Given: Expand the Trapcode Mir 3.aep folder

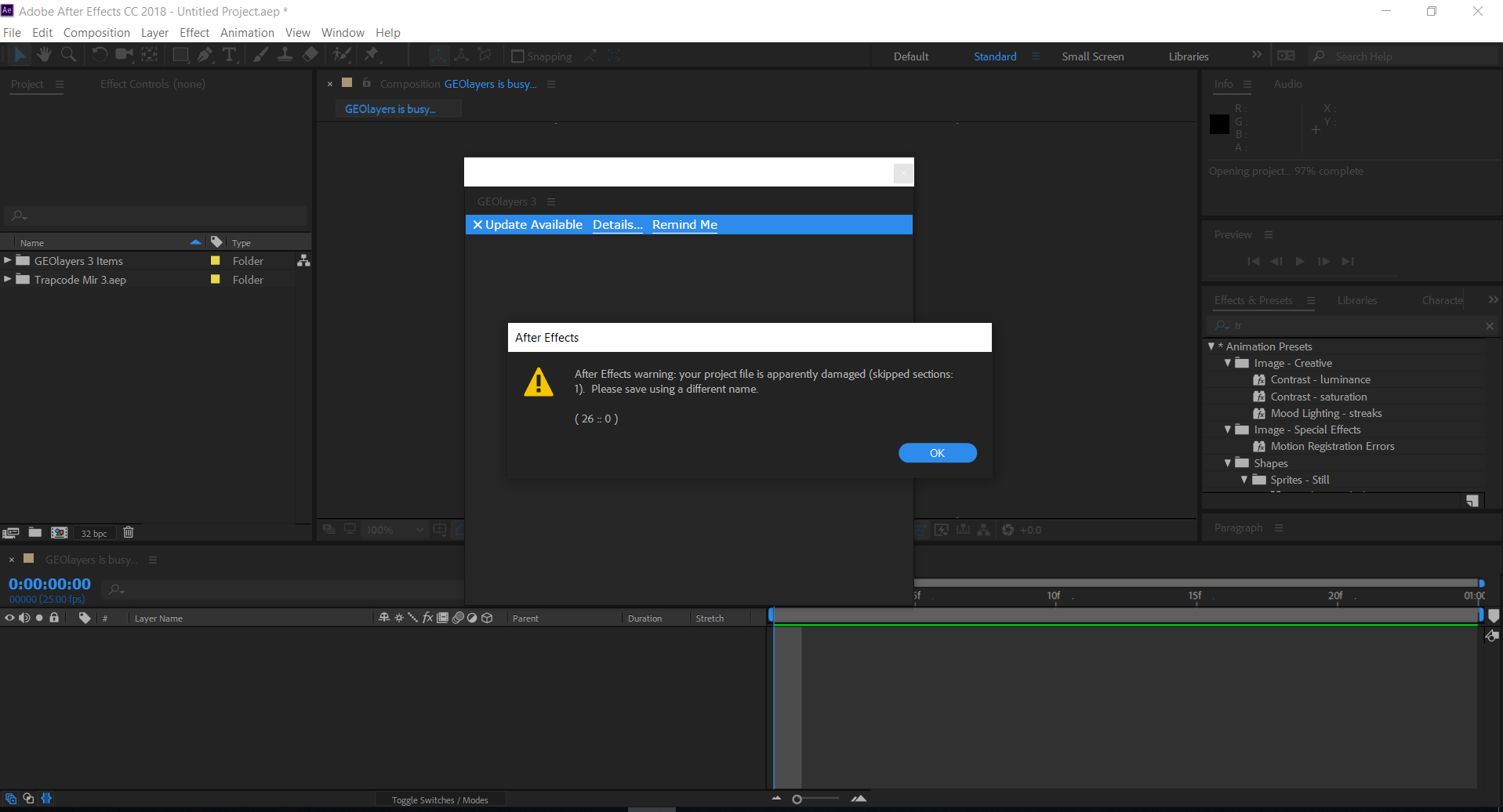Looking at the screenshot, I should coord(8,279).
